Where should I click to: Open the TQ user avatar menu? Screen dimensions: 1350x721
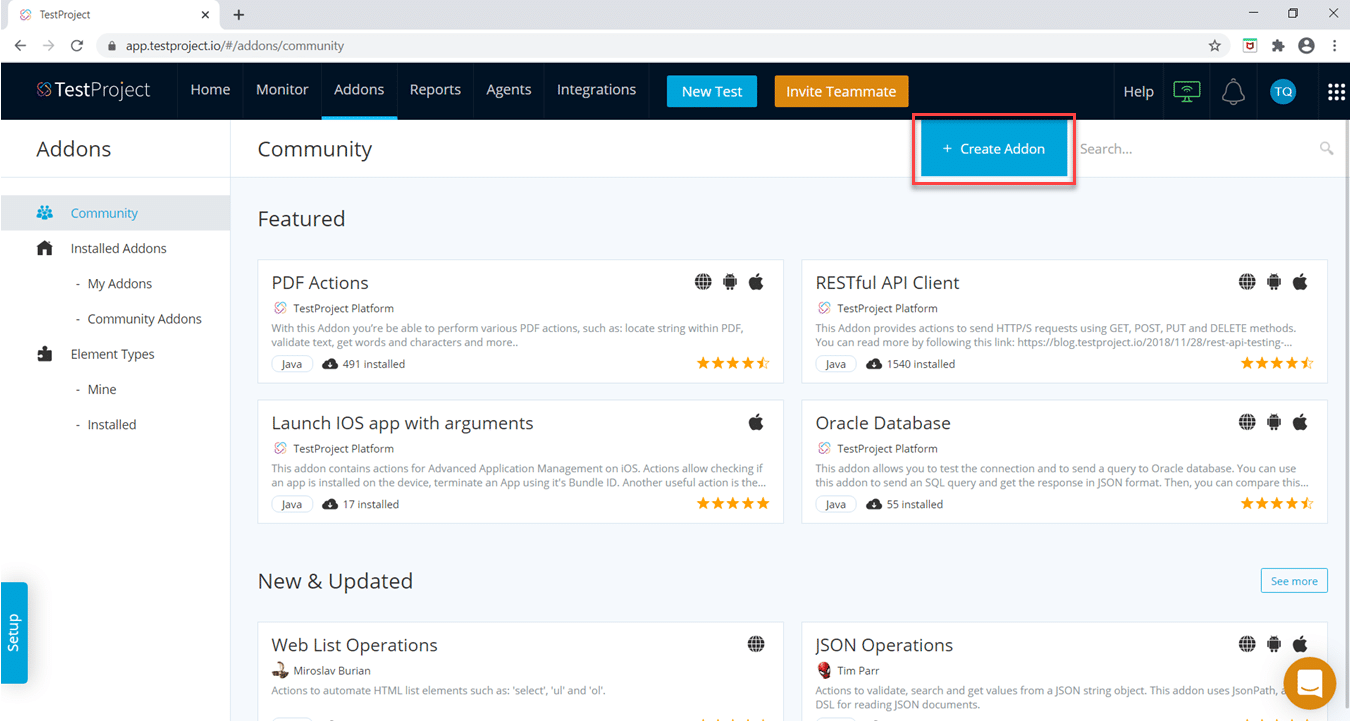(x=1283, y=91)
